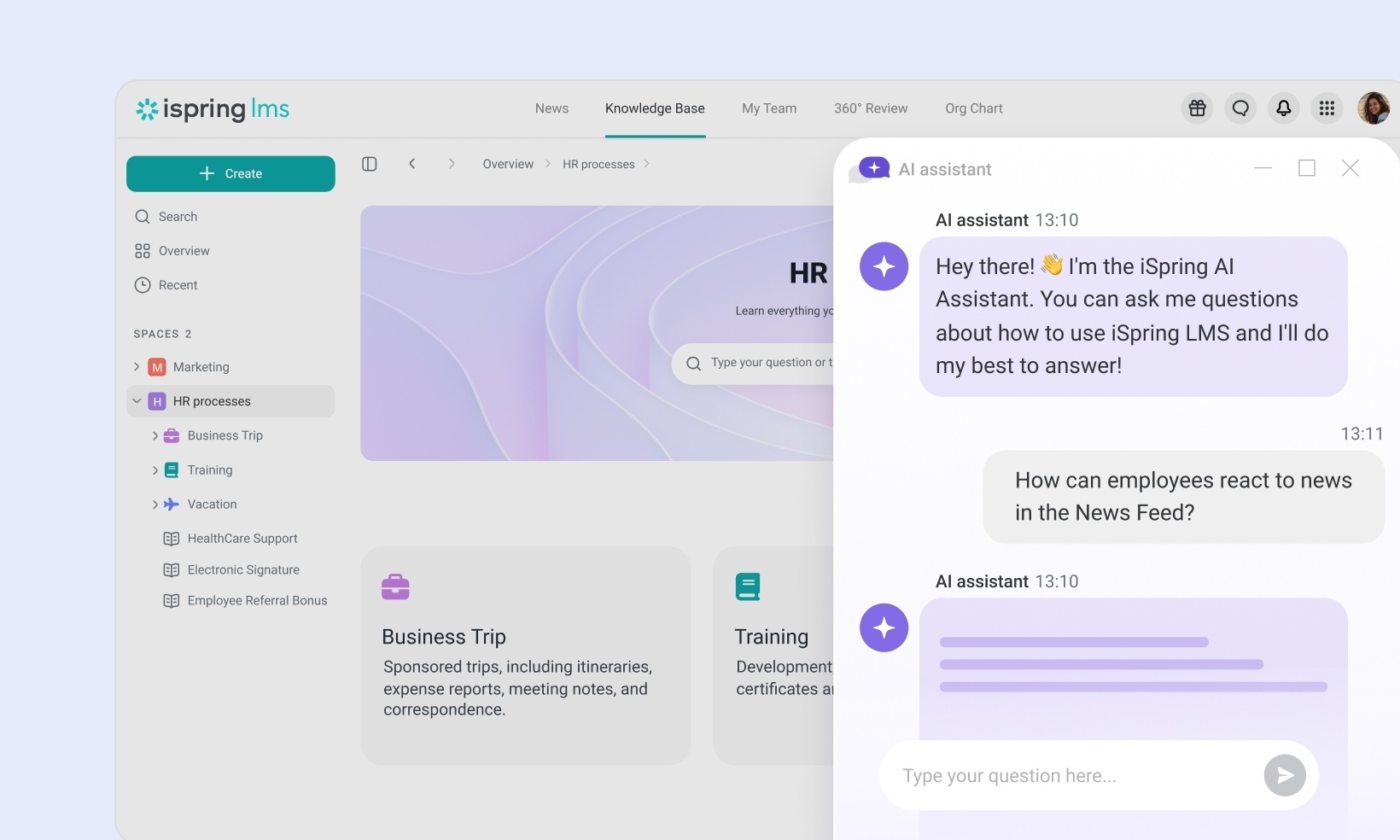This screenshot has width=1400, height=840.
Task: Open the apps grid menu
Action: tap(1327, 108)
